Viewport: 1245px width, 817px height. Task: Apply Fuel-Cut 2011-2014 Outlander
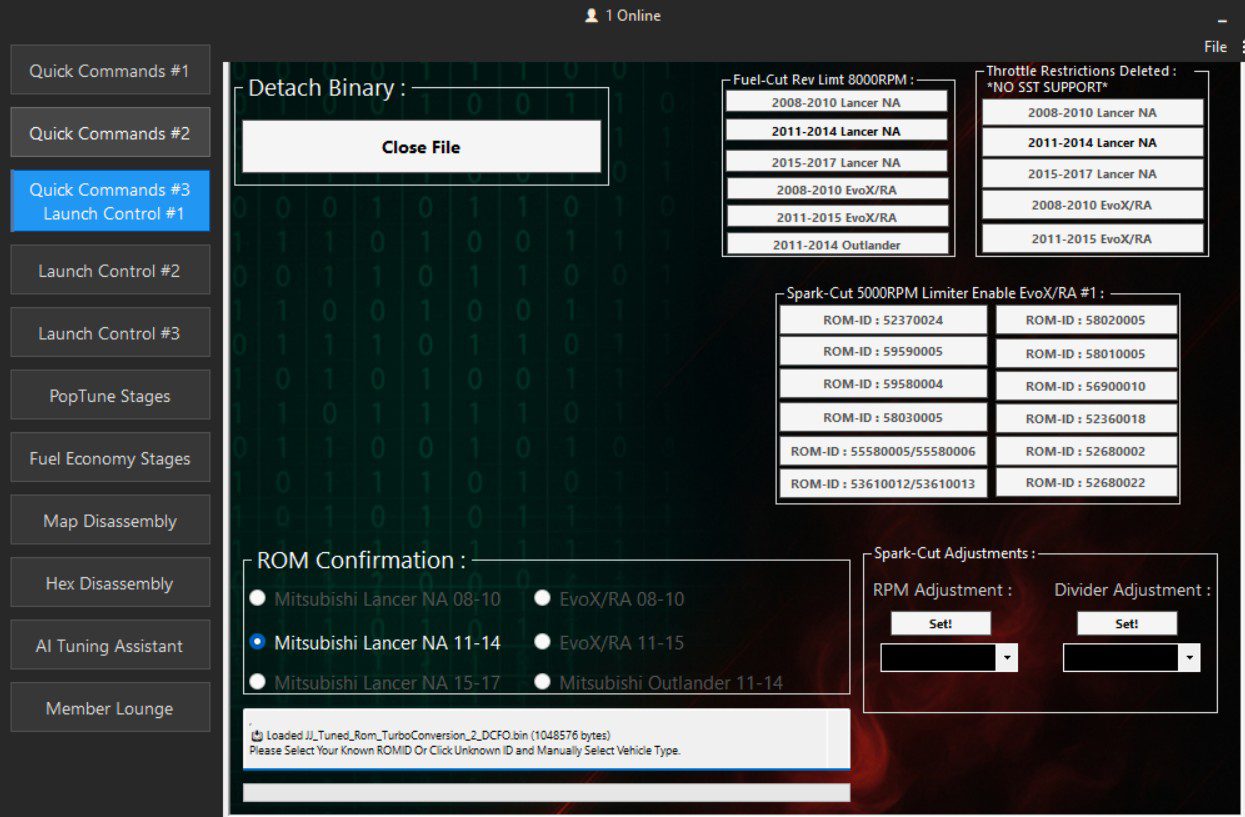(836, 244)
